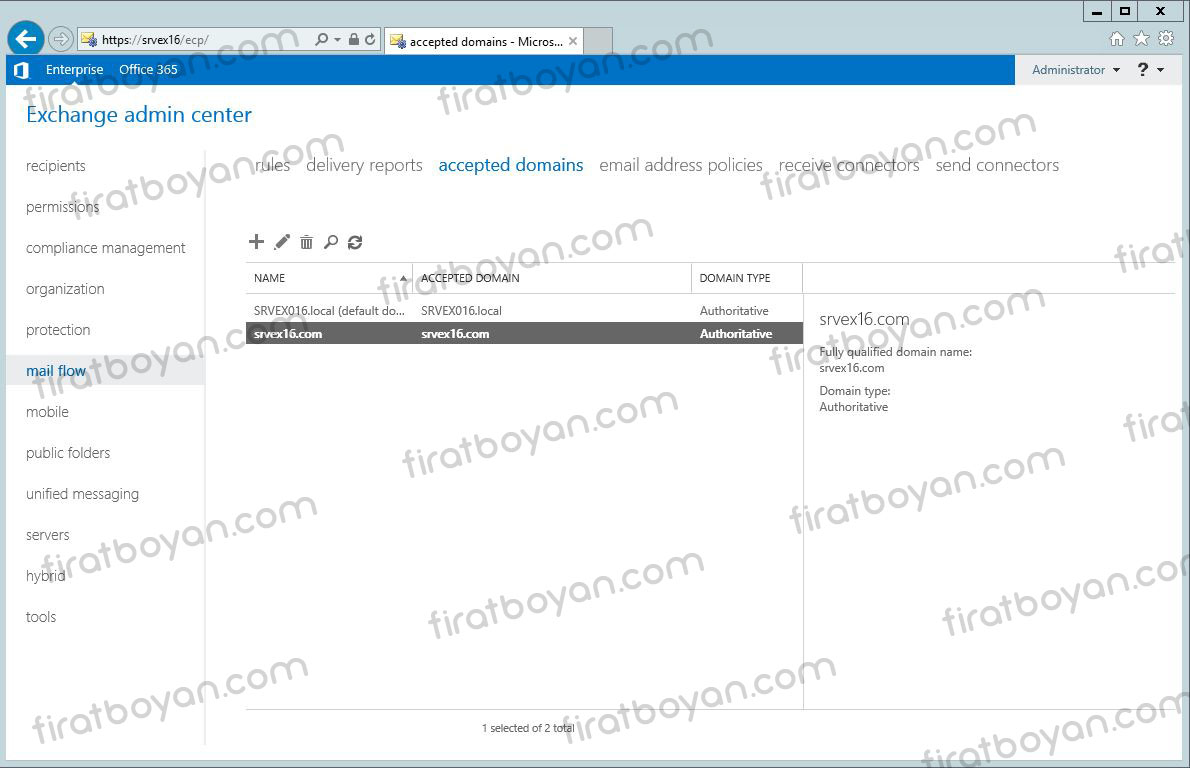Click the Office logo icon in blue header
Screen dimensions: 1190x768
tap(22, 70)
